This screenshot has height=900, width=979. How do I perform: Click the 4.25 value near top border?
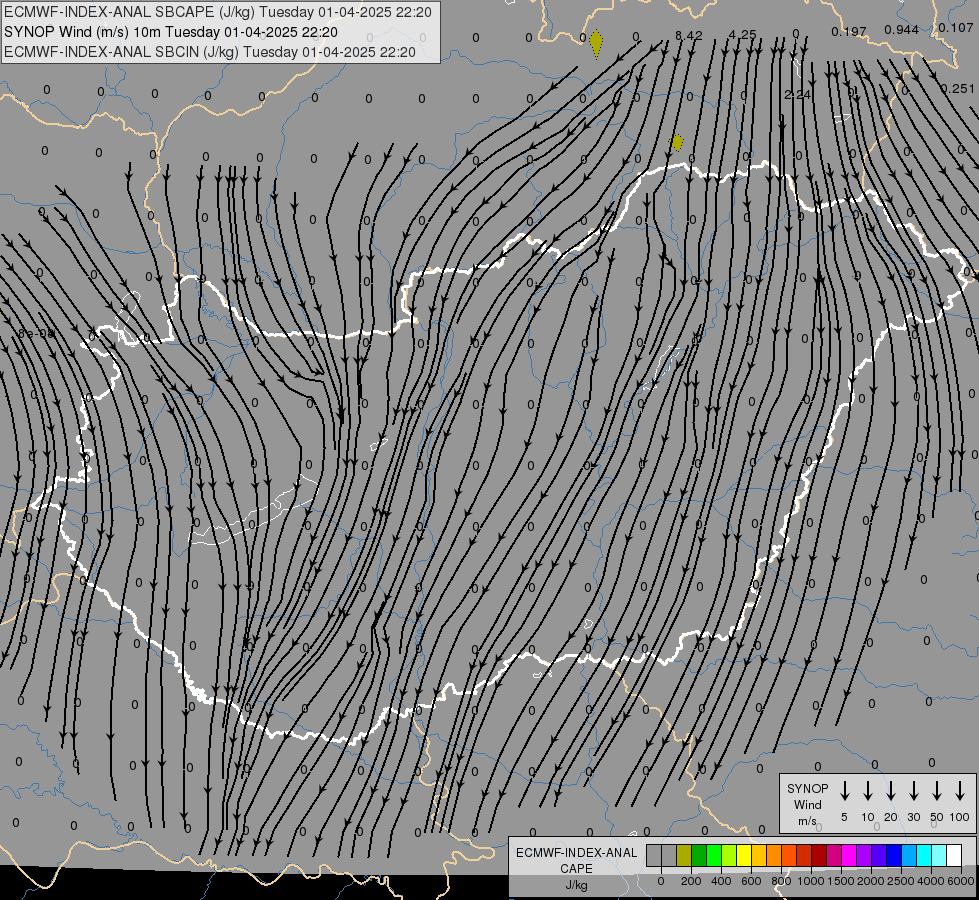pyautogui.click(x=742, y=35)
